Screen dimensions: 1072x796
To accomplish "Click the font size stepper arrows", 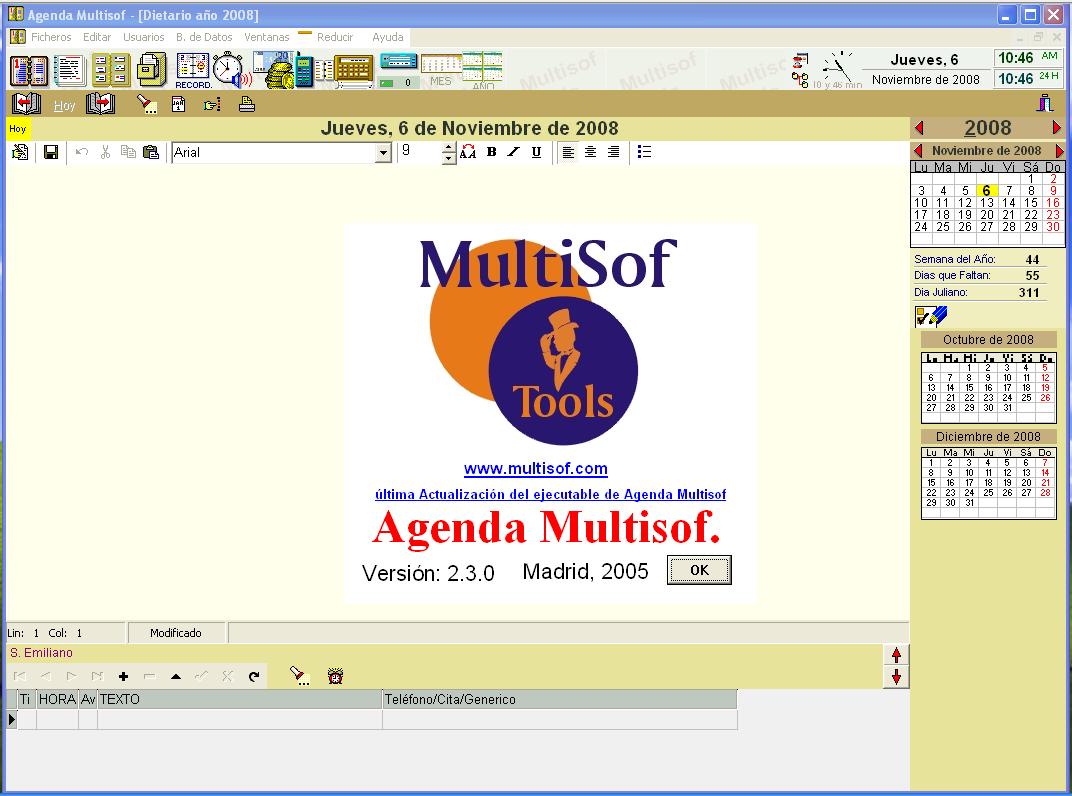I will tap(448, 152).
